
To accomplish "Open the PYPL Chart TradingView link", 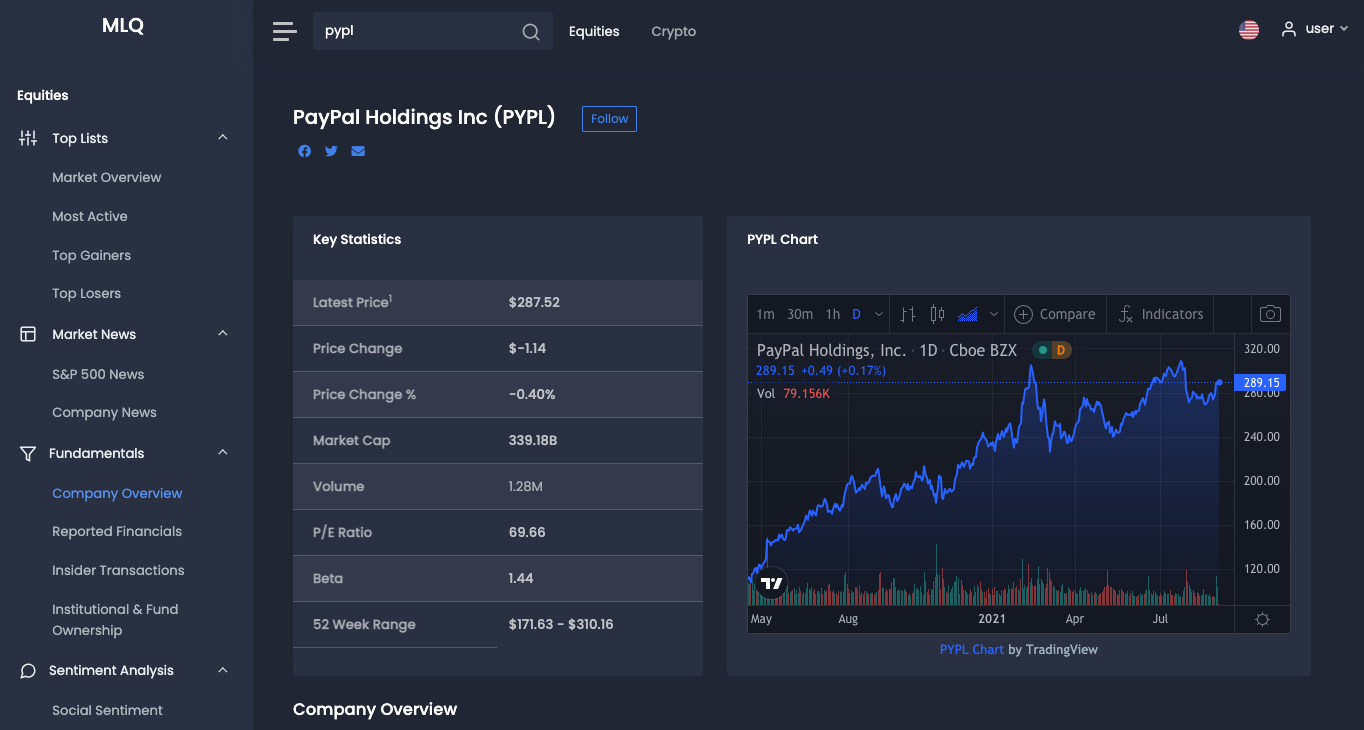I will tap(972, 649).
